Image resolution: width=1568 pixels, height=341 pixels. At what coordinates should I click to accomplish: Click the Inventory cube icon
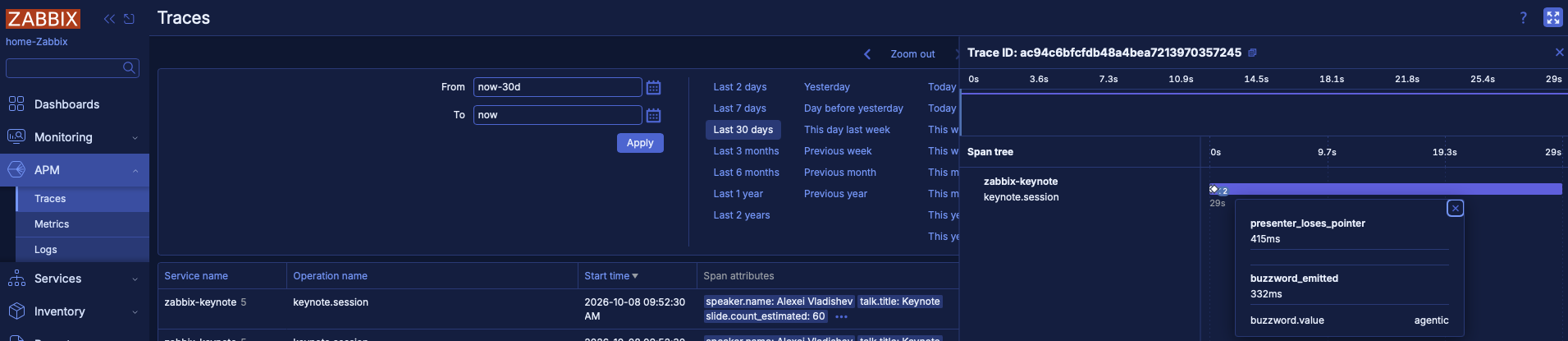(x=16, y=311)
